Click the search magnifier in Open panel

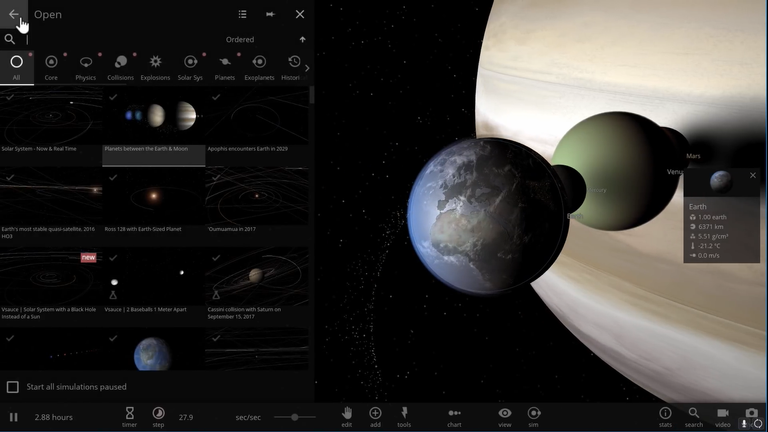[9, 39]
